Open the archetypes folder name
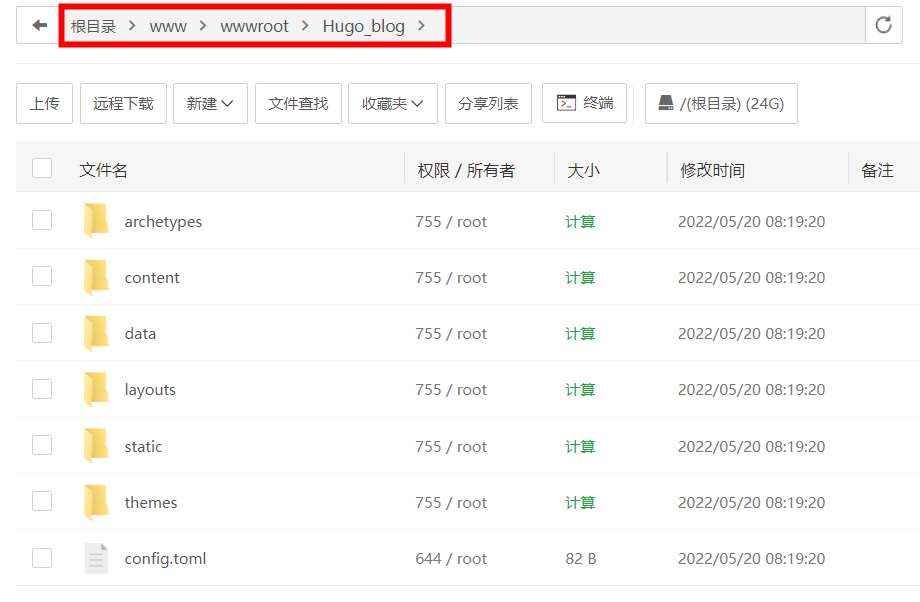The height and width of the screenshot is (602, 920). pyautogui.click(x=163, y=222)
